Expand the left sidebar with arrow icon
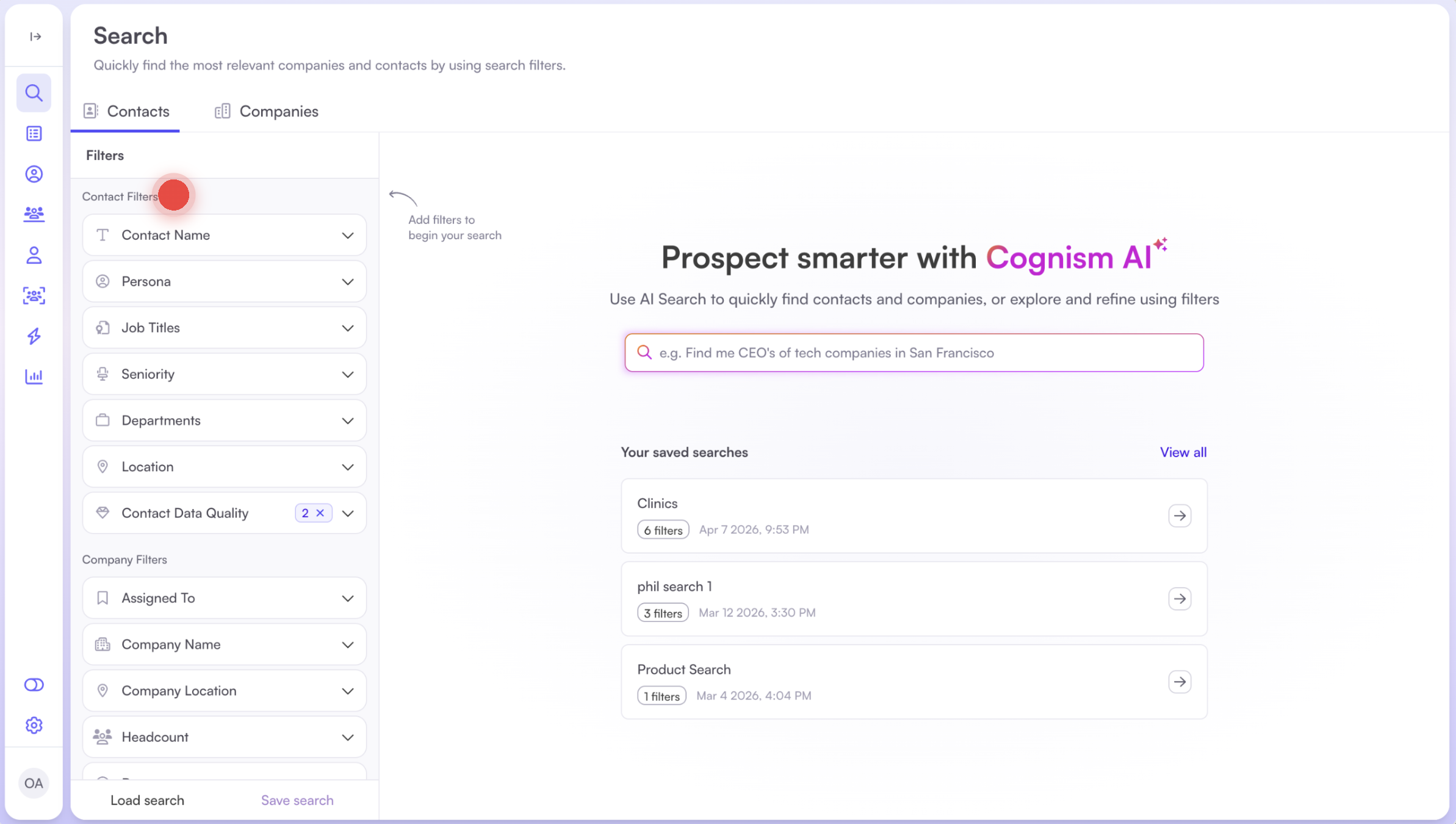Screen dimensions: 1456x824 coord(35,37)
